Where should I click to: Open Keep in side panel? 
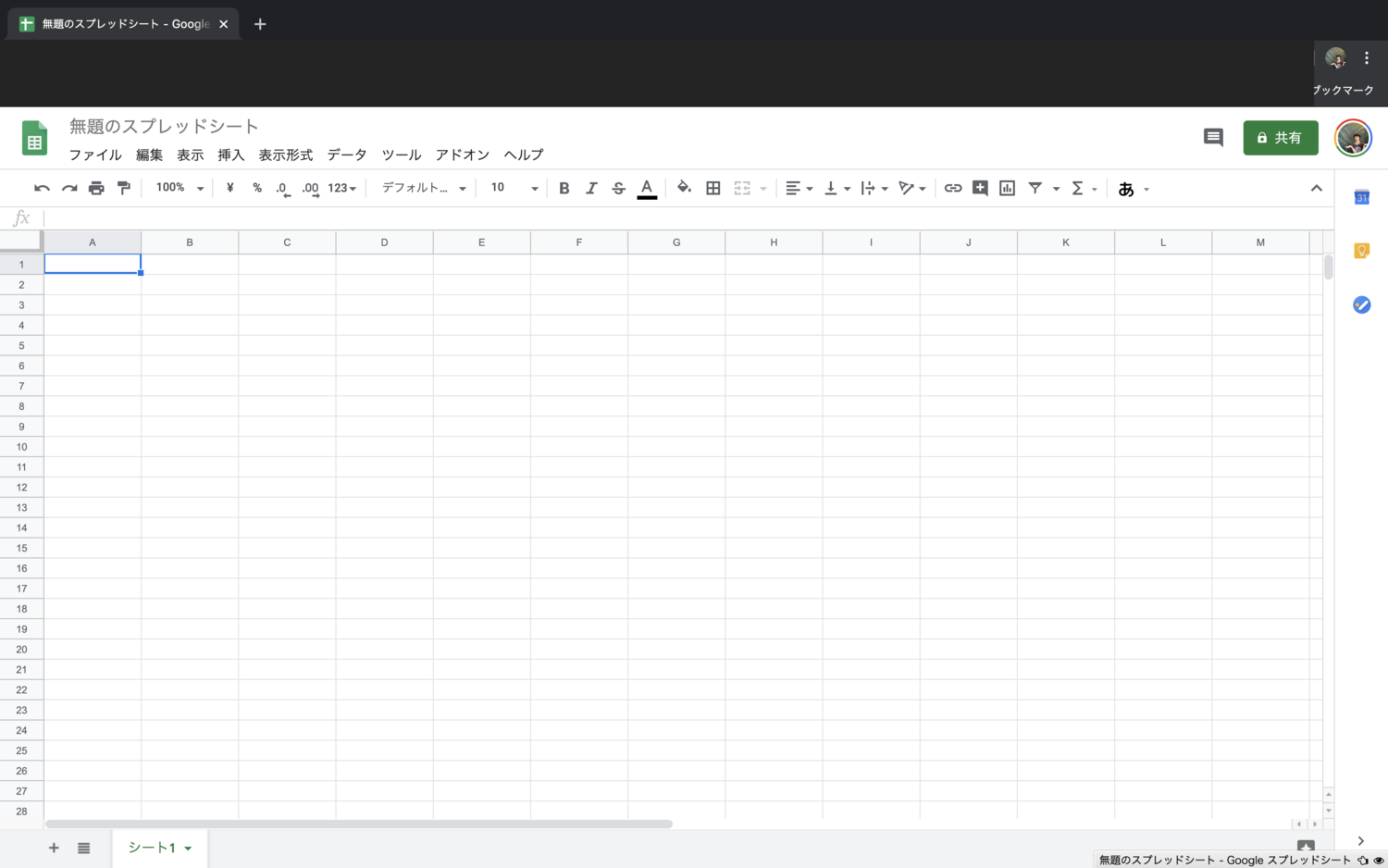point(1361,251)
